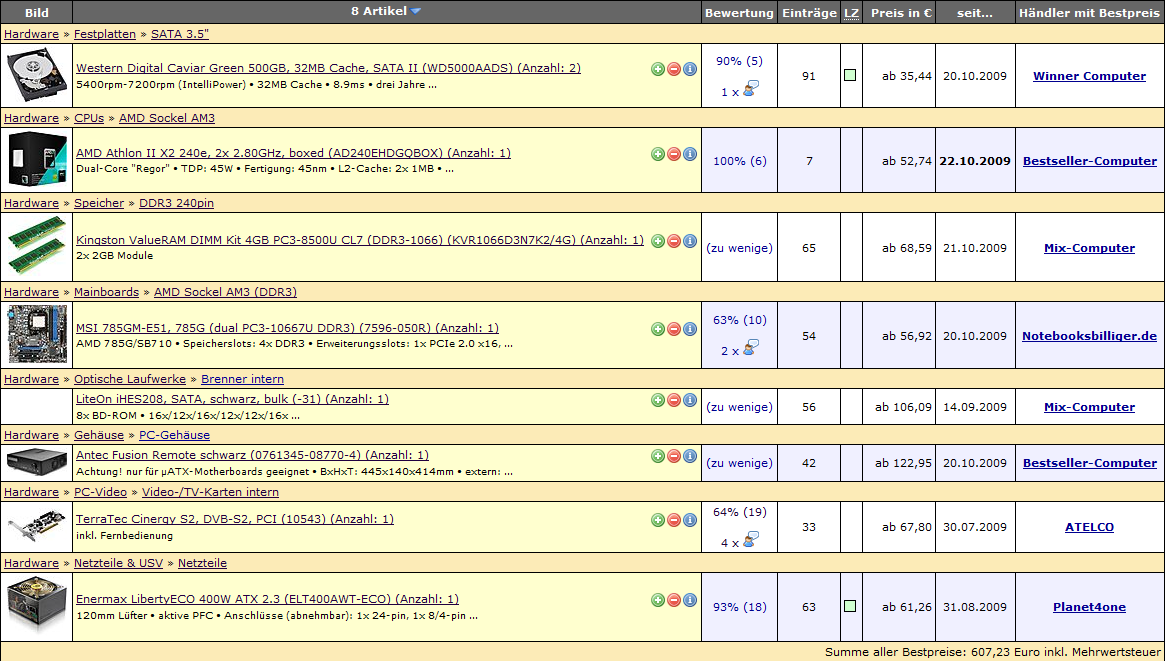Open Brenner intern category link
1165x661 pixels.
[x=242, y=379]
